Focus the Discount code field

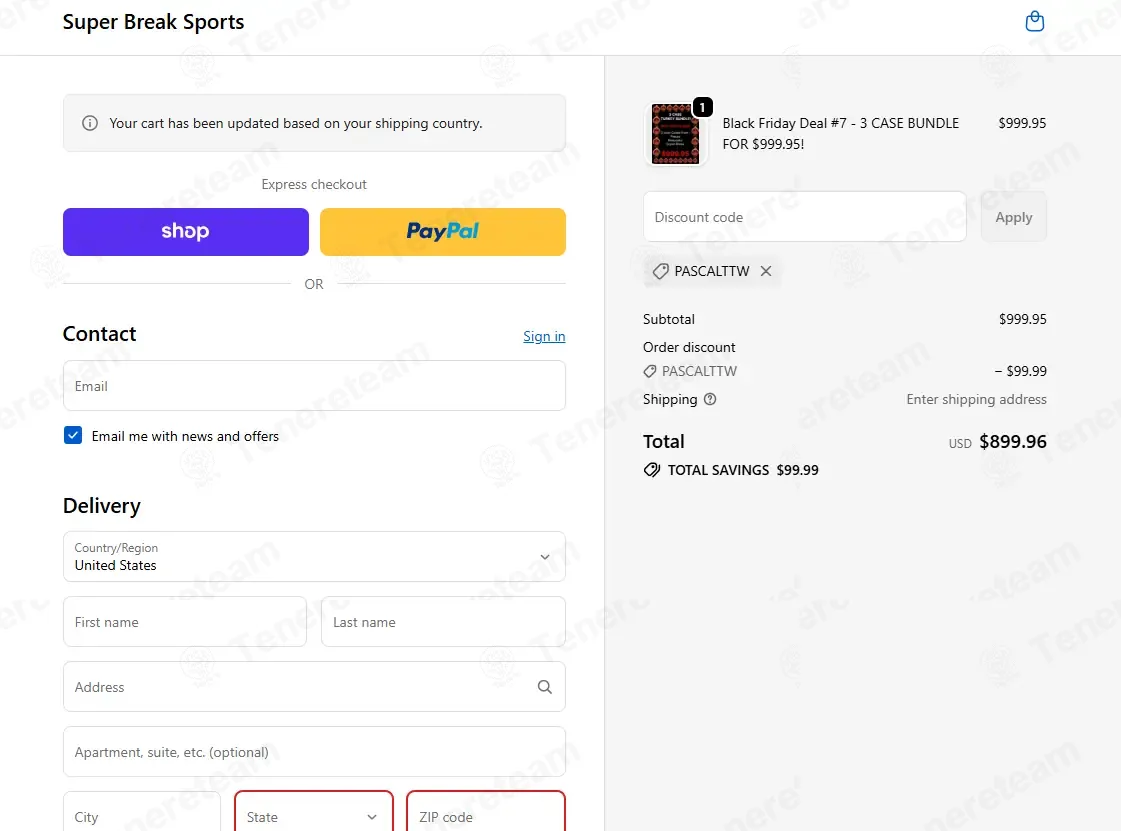pos(804,217)
